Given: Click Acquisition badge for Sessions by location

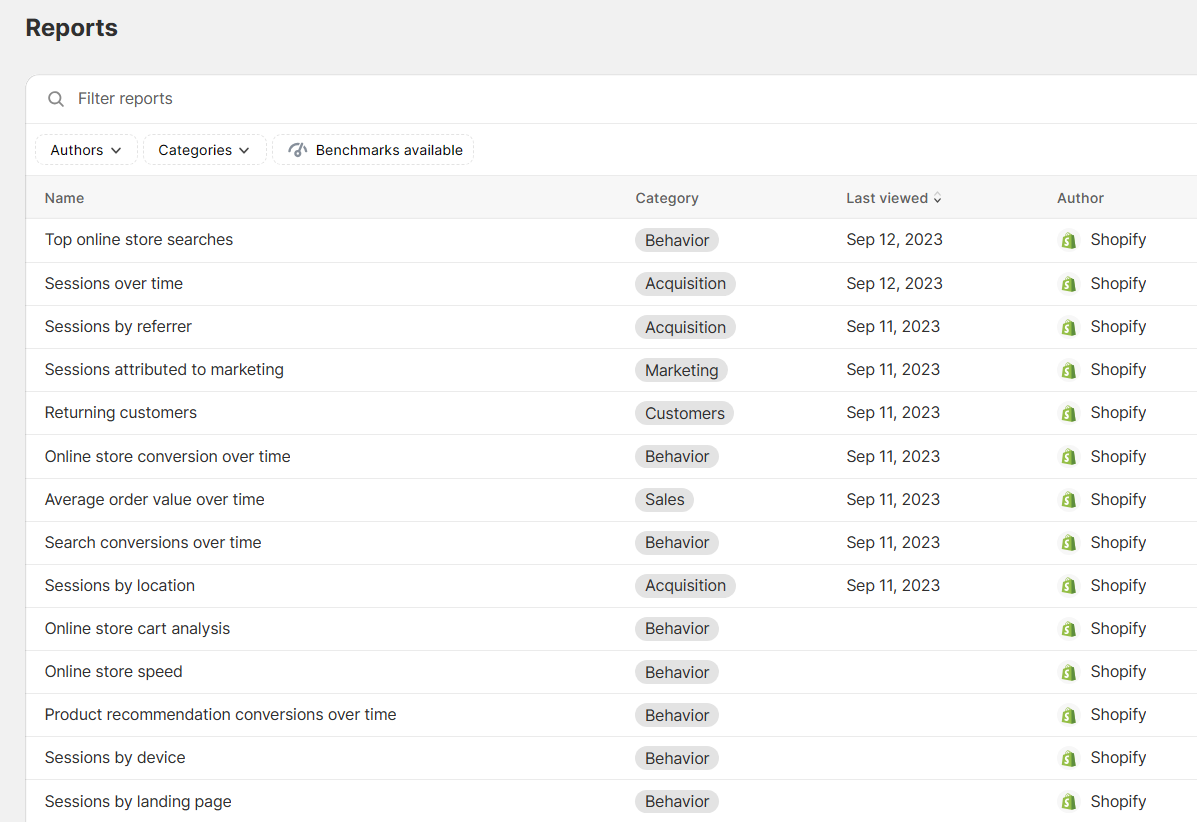Looking at the screenshot, I should (x=686, y=586).
